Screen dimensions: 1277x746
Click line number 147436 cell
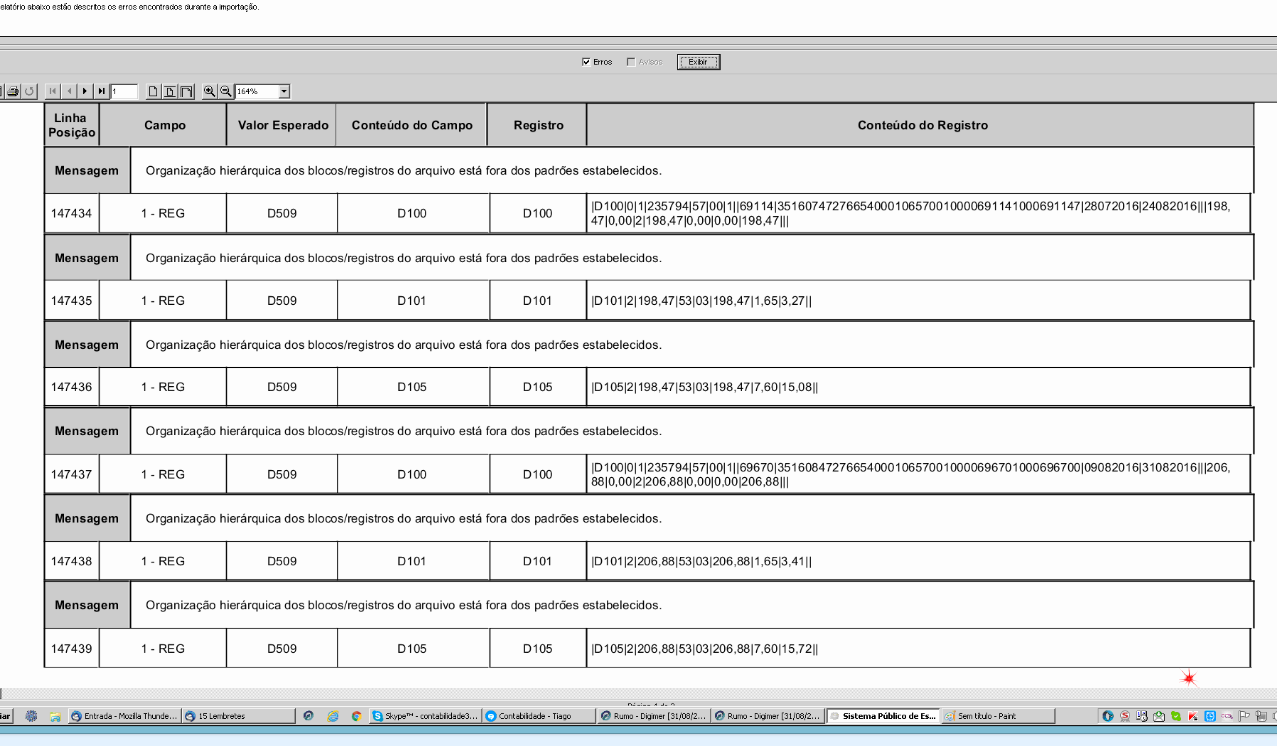(x=72, y=387)
